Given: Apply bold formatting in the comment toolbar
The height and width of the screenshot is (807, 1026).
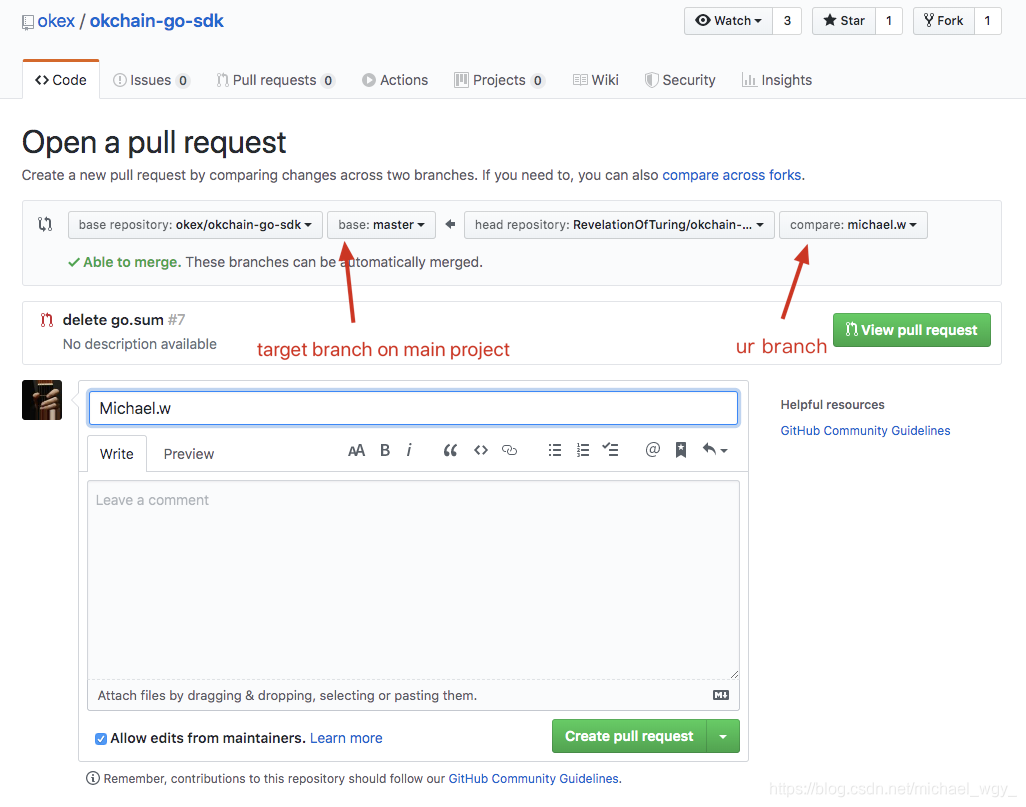Looking at the screenshot, I should click(x=385, y=450).
